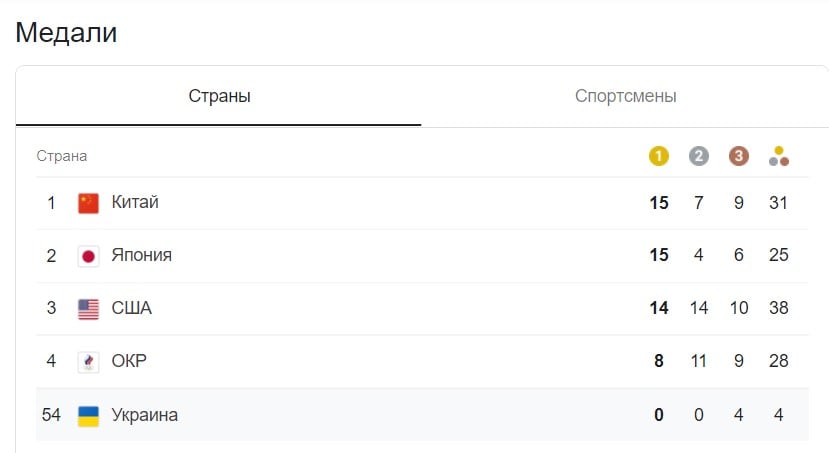Open the ОКР team row
This screenshot has height=453, width=829.
point(422,362)
